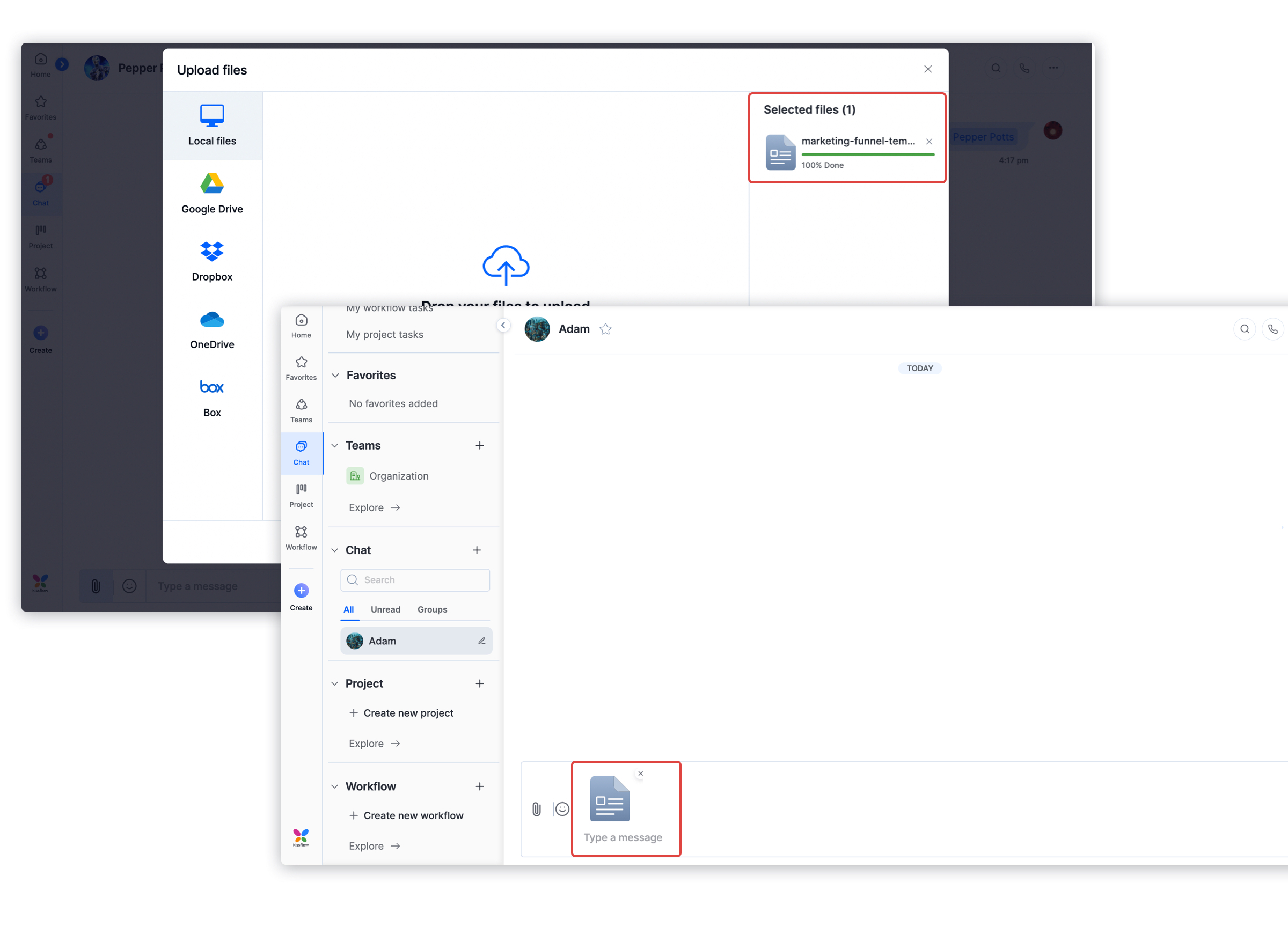Click the chat Search field
The width and height of the screenshot is (1288, 942).
(x=415, y=580)
